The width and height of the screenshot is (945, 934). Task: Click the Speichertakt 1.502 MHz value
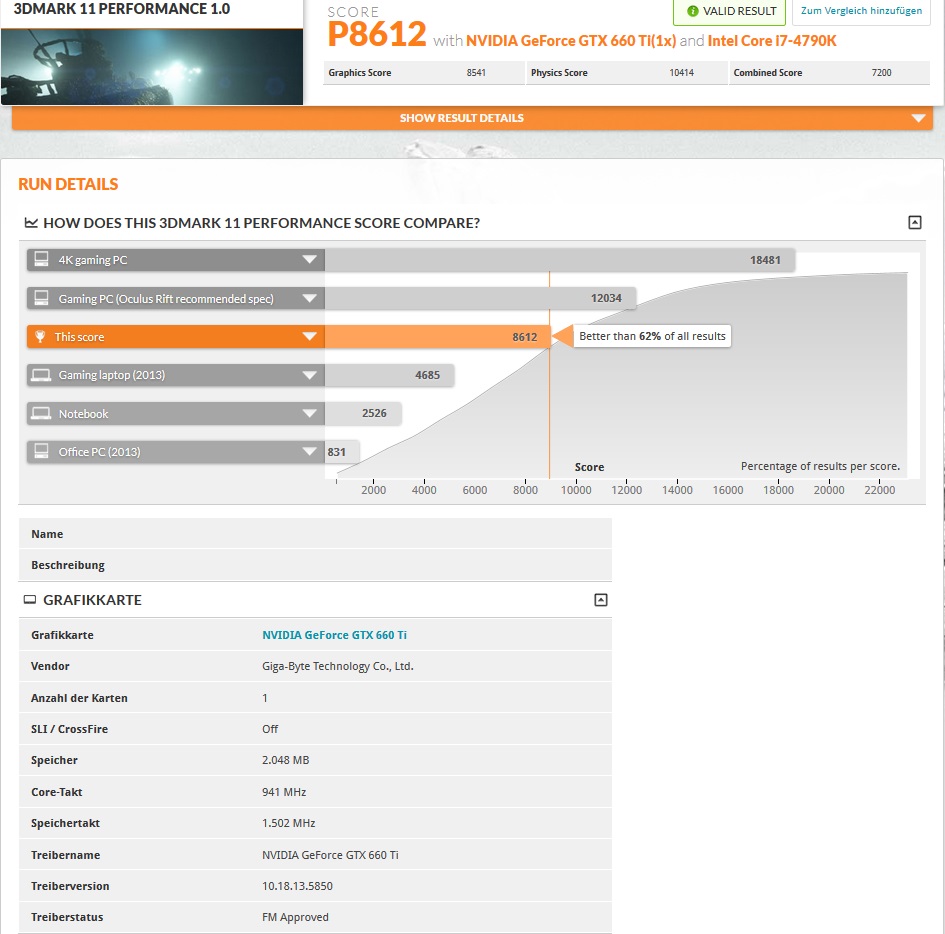point(289,823)
